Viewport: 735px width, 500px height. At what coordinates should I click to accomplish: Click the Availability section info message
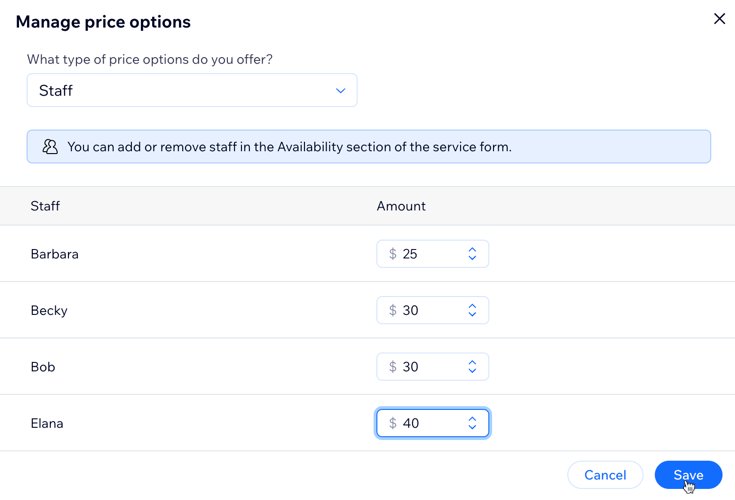tap(369, 147)
